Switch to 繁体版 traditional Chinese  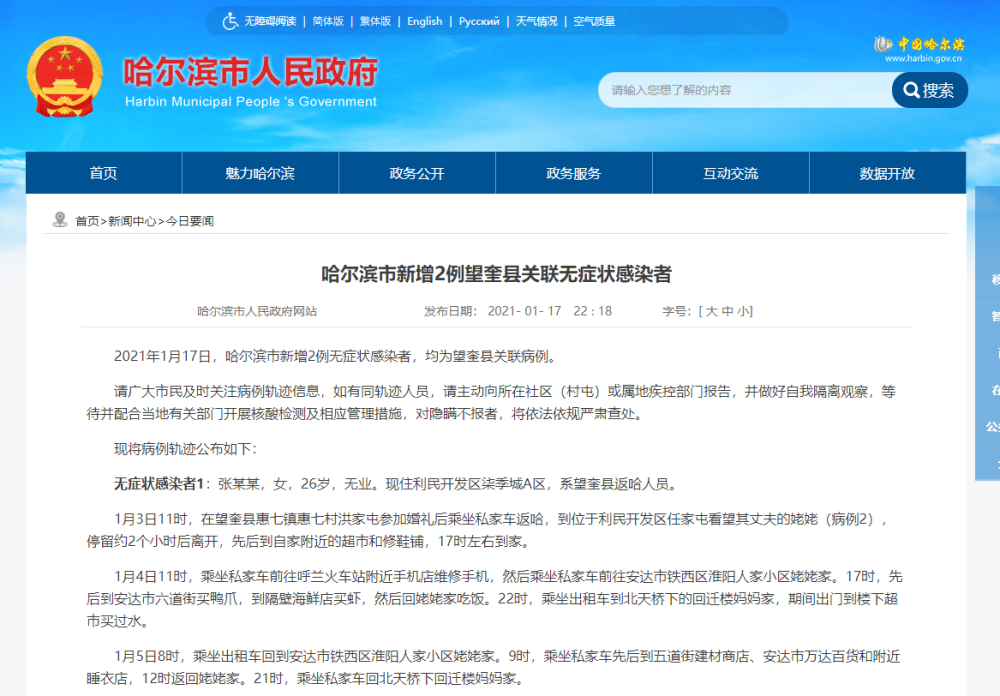(x=375, y=21)
